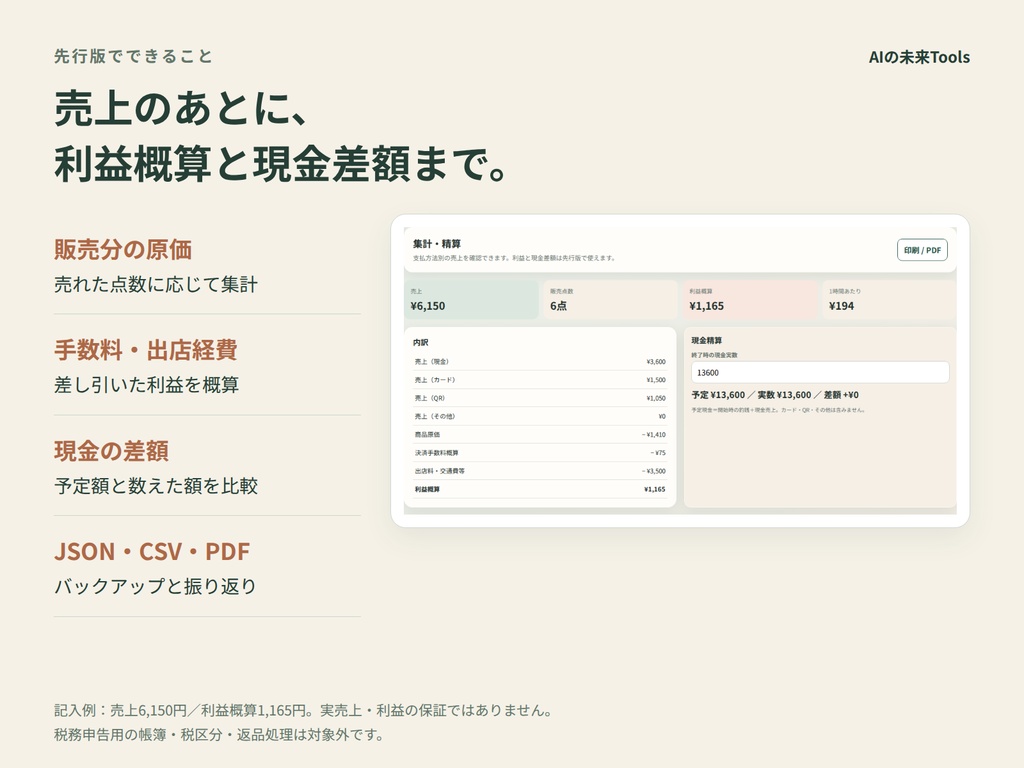This screenshot has height=768, width=1024.
Task: Click the ¥0 value in 売上（その他） row
Action: (662, 416)
